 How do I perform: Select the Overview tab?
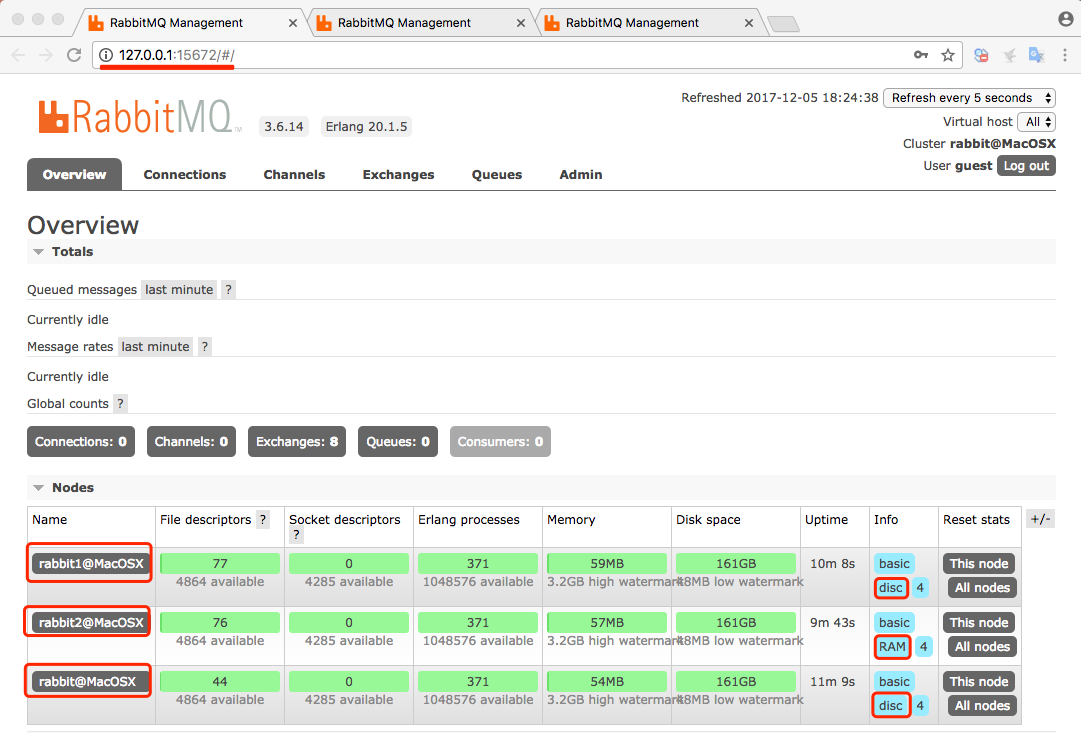[74, 174]
